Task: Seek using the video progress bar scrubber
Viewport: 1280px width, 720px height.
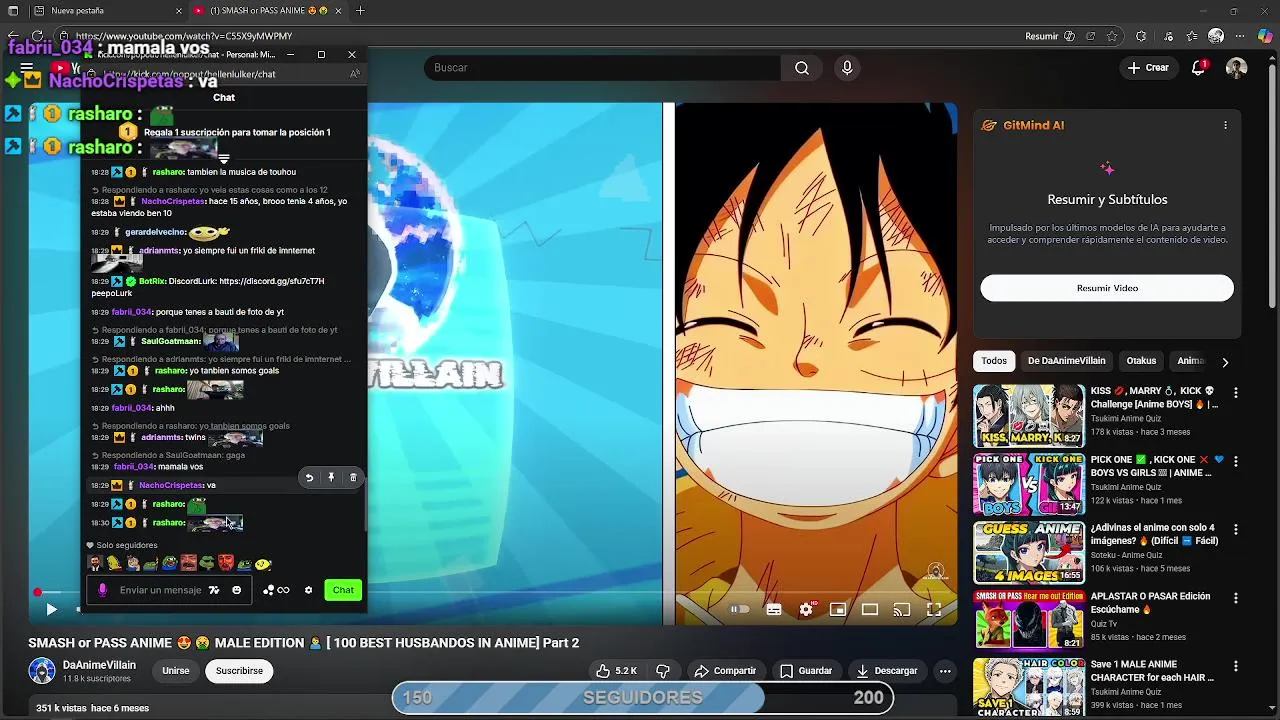Action: (x=37, y=592)
